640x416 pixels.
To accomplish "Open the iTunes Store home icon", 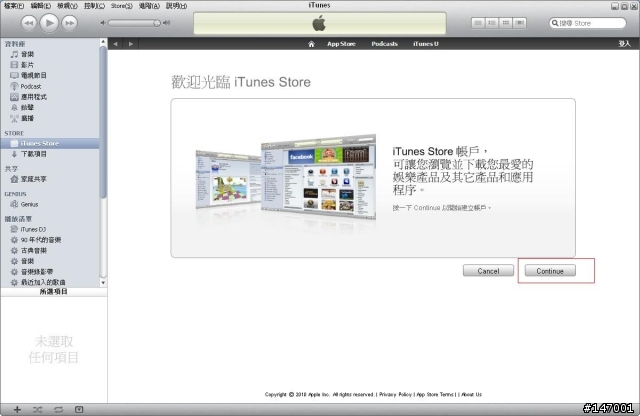I will tap(311, 44).
